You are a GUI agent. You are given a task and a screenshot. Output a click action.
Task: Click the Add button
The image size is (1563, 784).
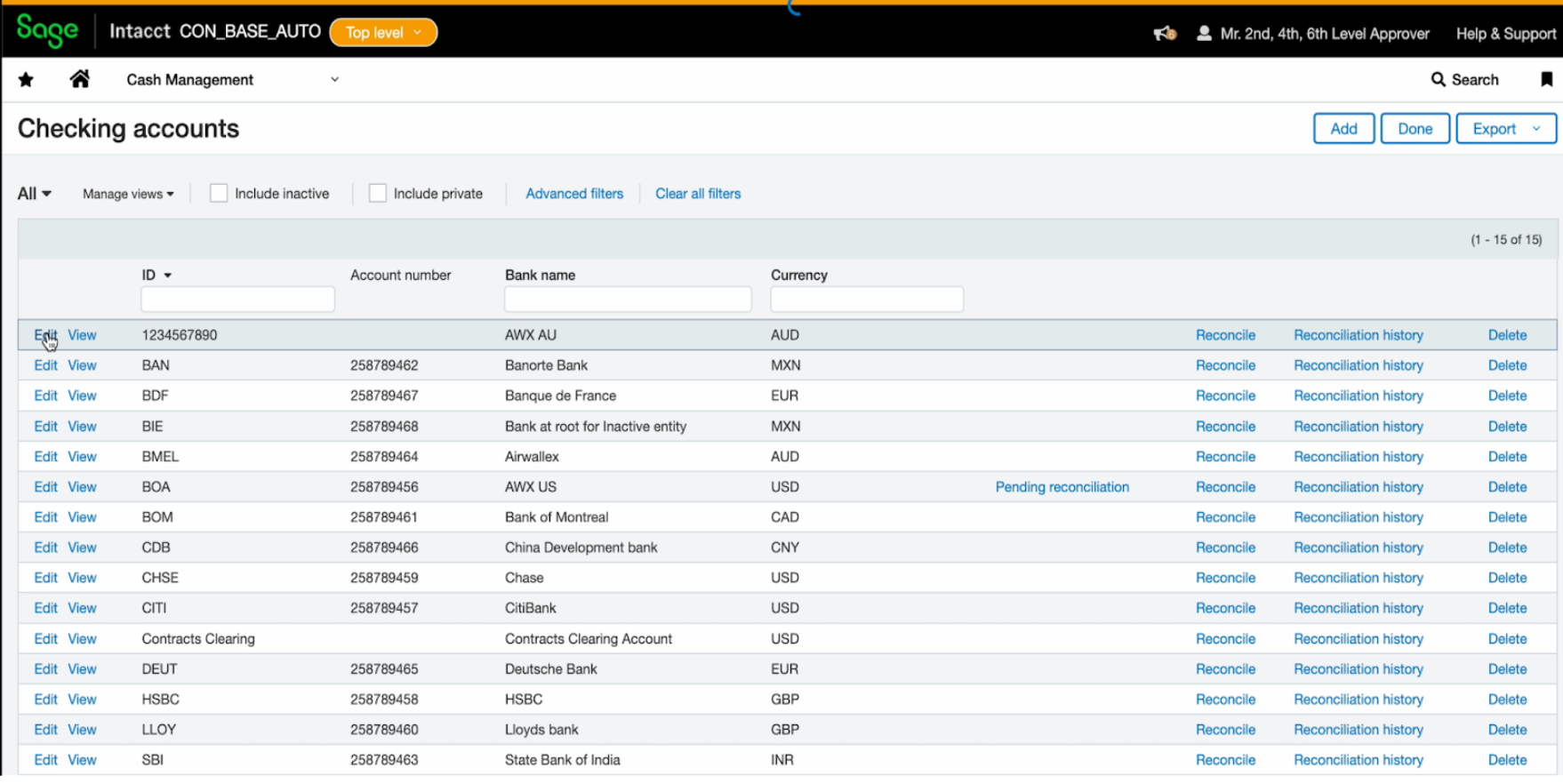pyautogui.click(x=1343, y=129)
